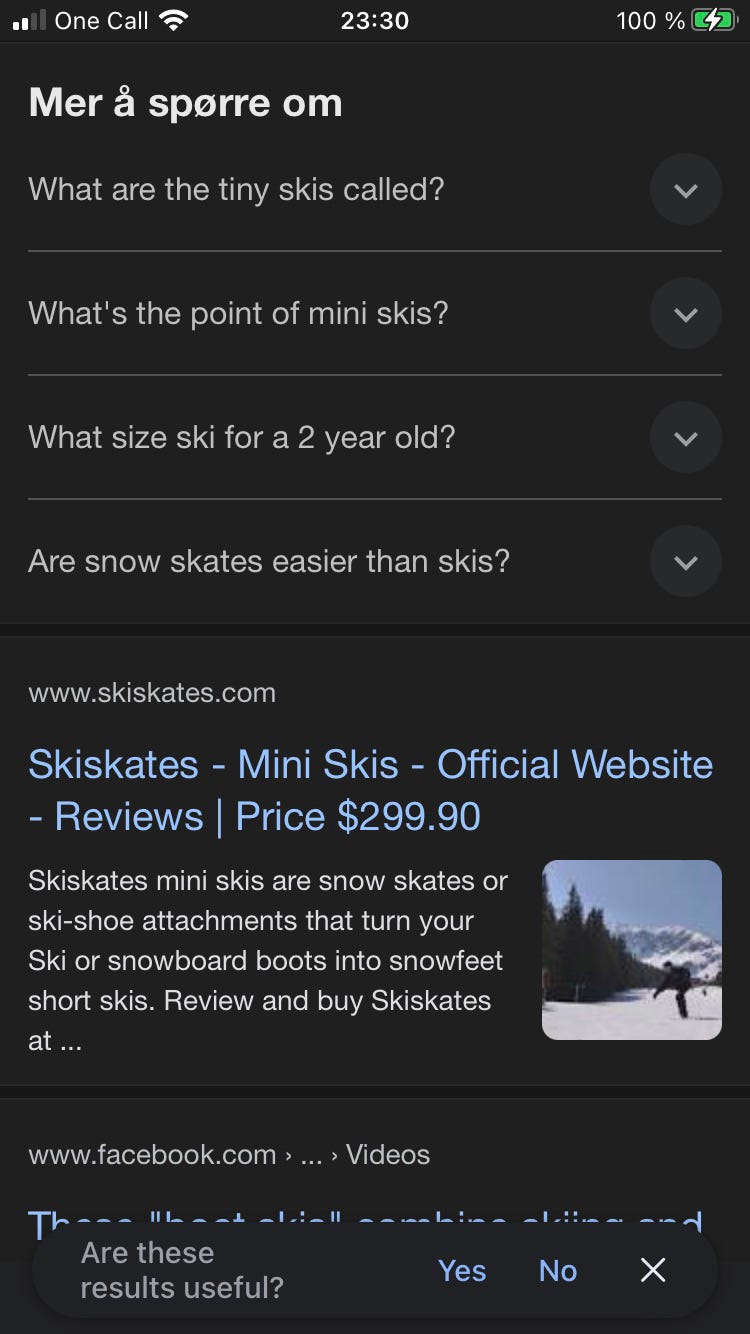Tap the question 'What are the tiny skis called?'
The height and width of the screenshot is (1334, 750).
(x=236, y=189)
